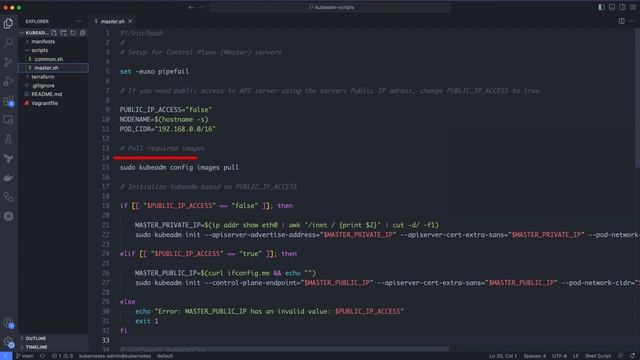Change encoding via UTF-8 status item
640x360 pixels.
point(559,356)
